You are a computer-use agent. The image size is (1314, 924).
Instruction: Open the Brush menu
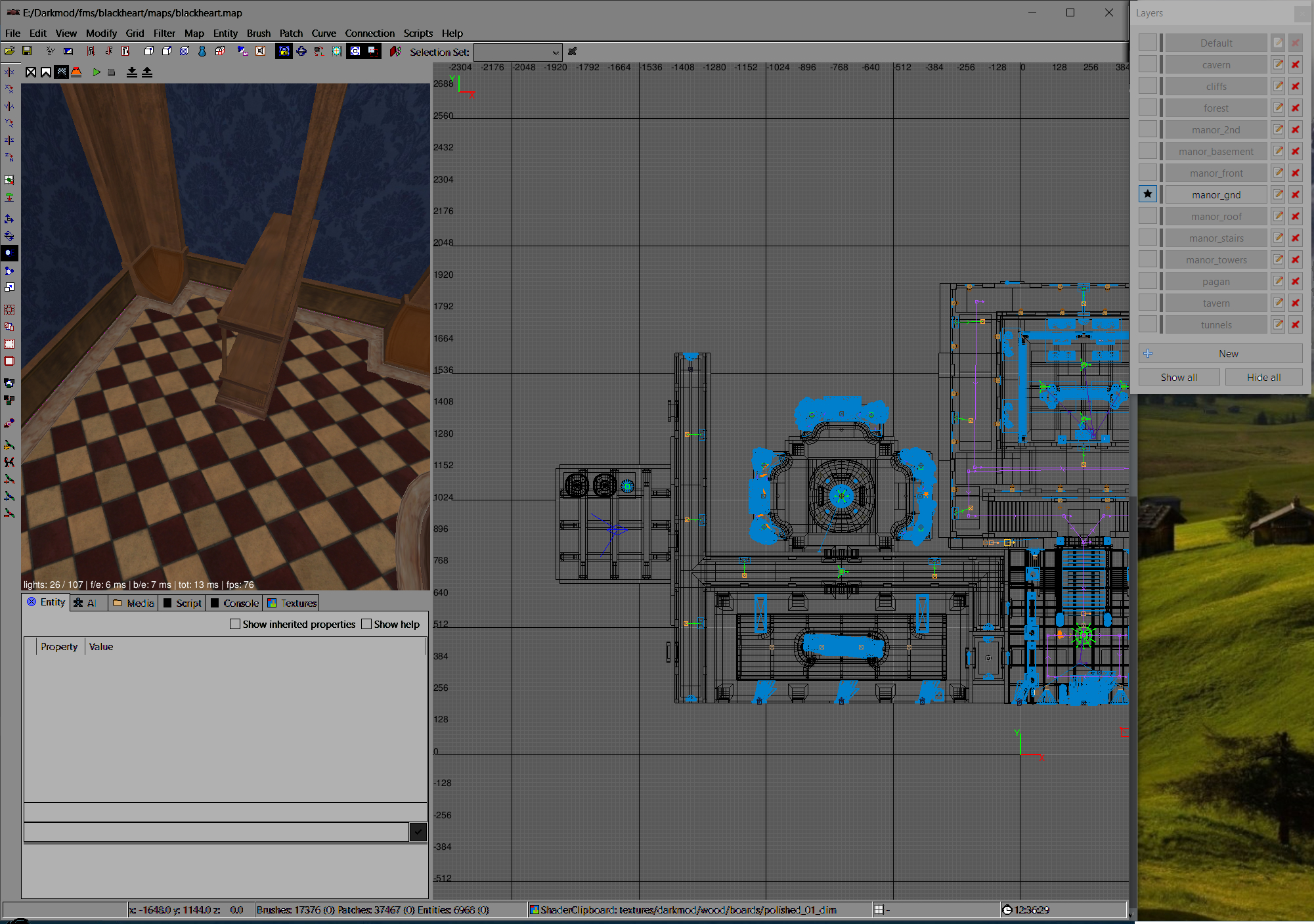click(x=258, y=33)
